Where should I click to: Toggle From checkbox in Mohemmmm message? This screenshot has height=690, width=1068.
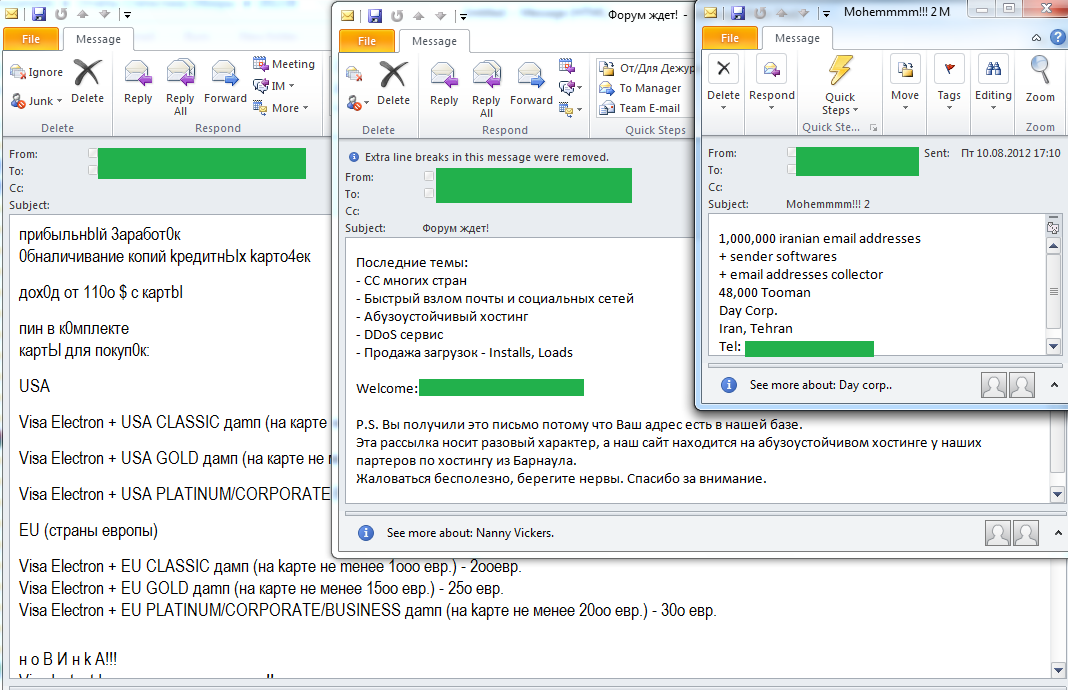[791, 152]
